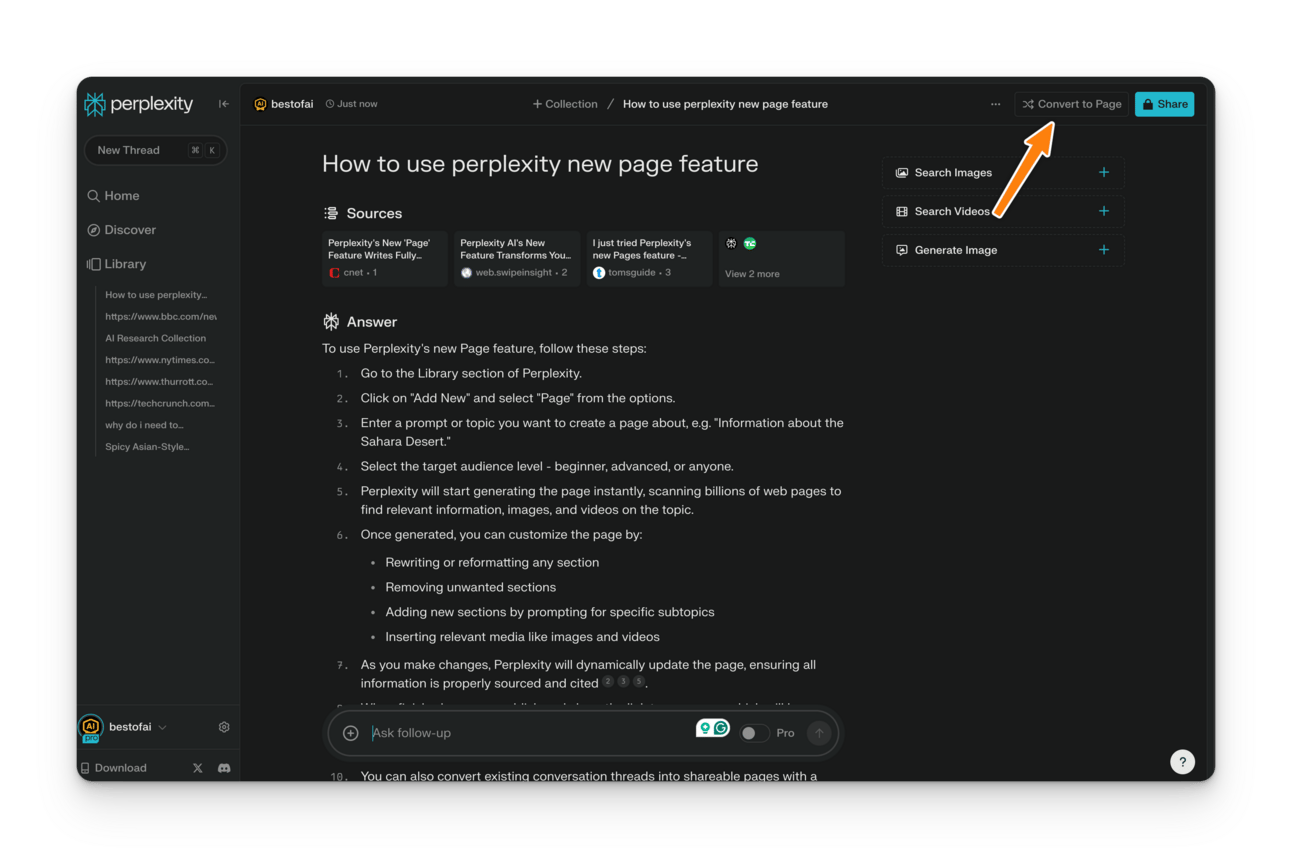1292x858 pixels.
Task: Click the main page heading 'How to use perplexity new page feature'
Action: [x=540, y=164]
